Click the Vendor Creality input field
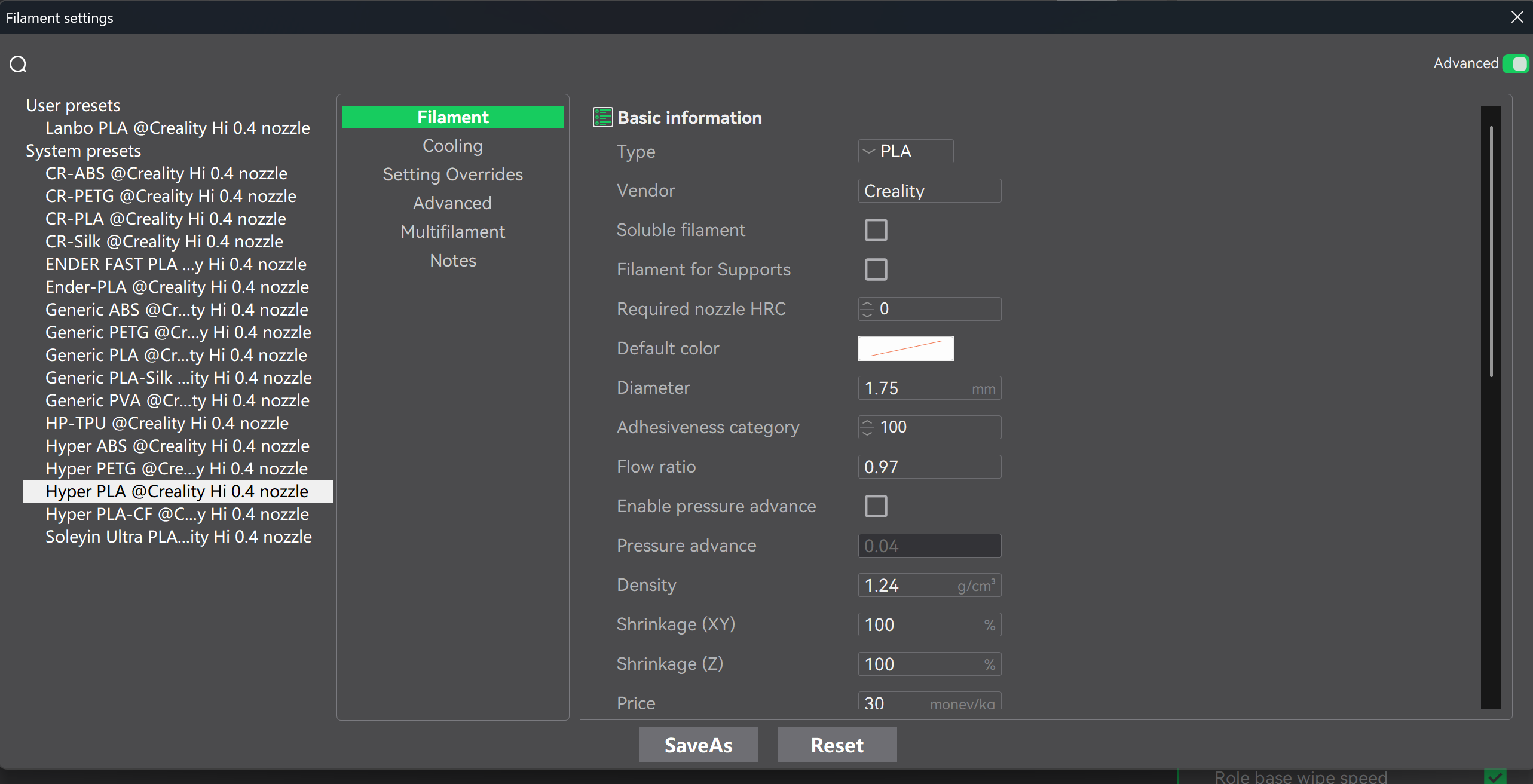 click(x=929, y=191)
